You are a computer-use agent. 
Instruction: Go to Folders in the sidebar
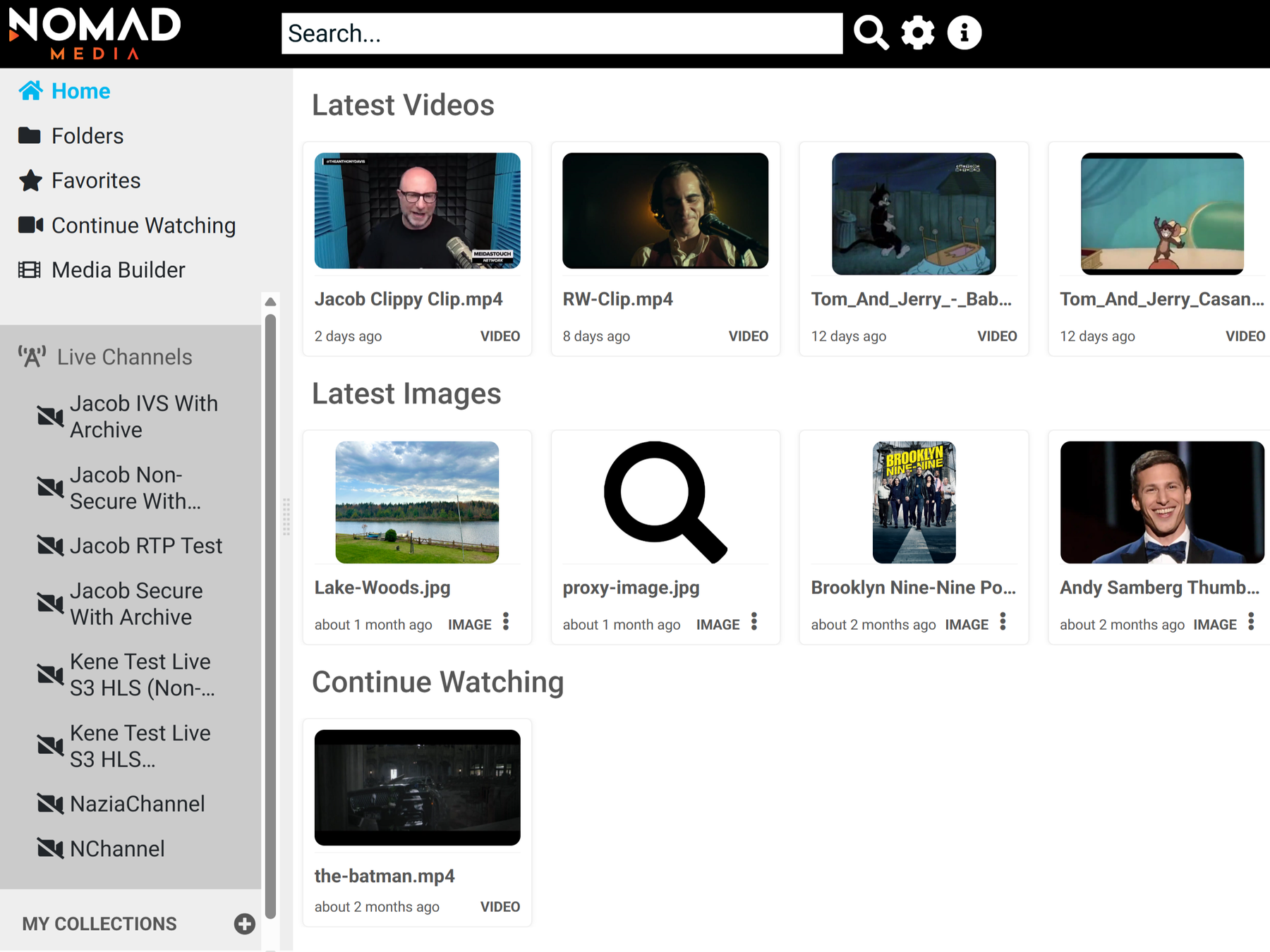pos(87,135)
